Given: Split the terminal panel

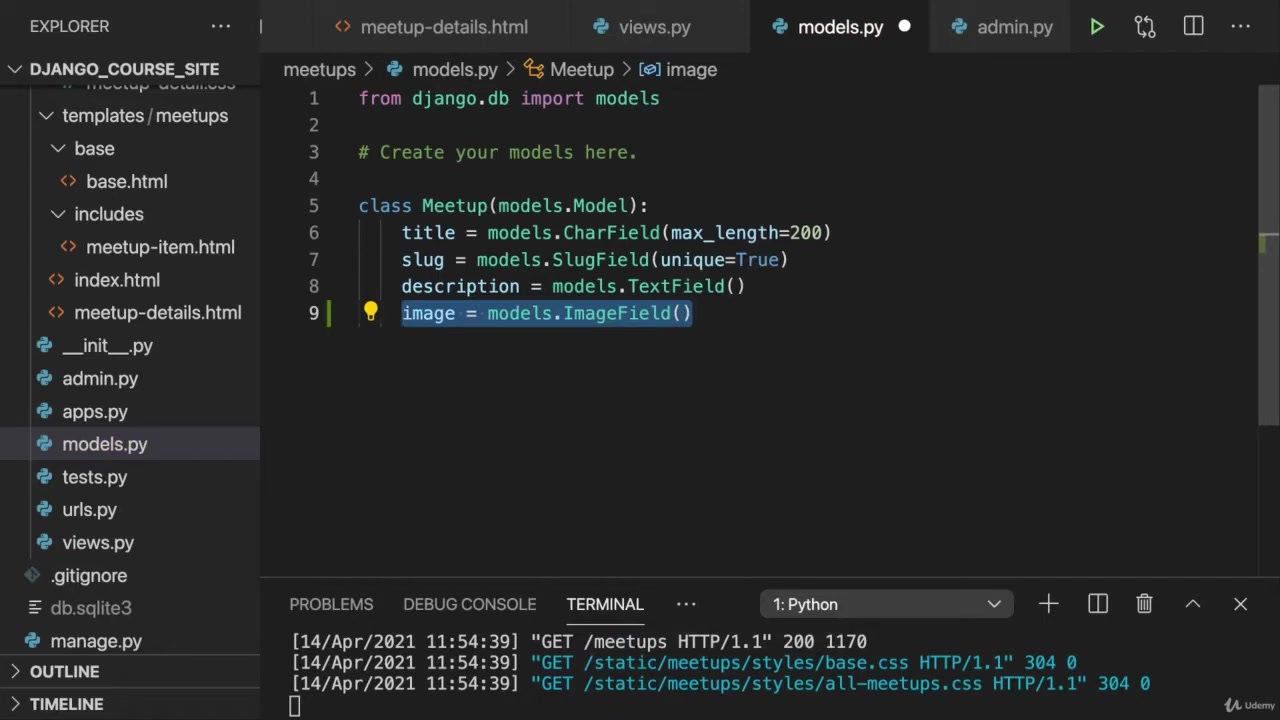Looking at the screenshot, I should (1097, 604).
